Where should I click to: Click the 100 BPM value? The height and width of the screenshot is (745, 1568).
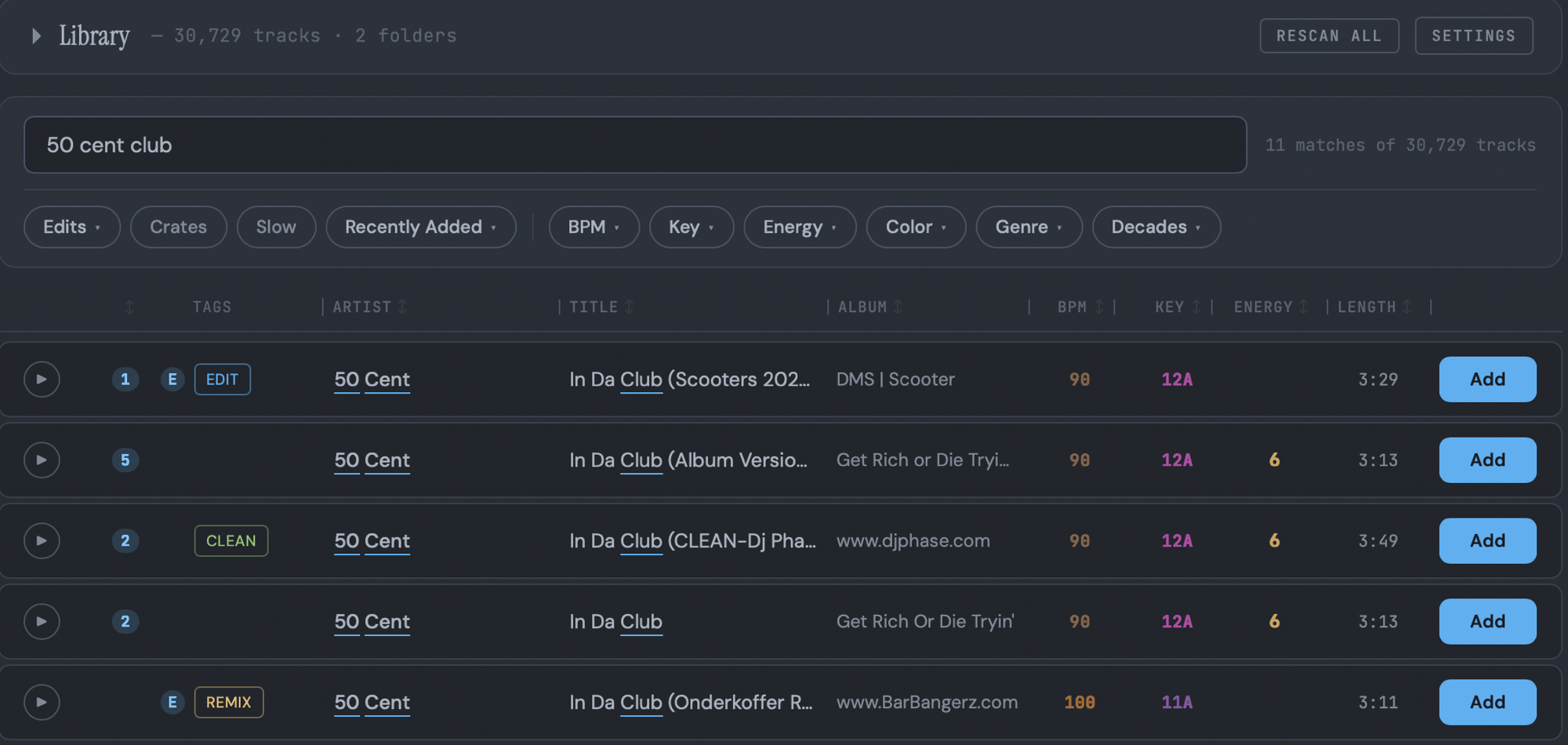click(x=1080, y=703)
